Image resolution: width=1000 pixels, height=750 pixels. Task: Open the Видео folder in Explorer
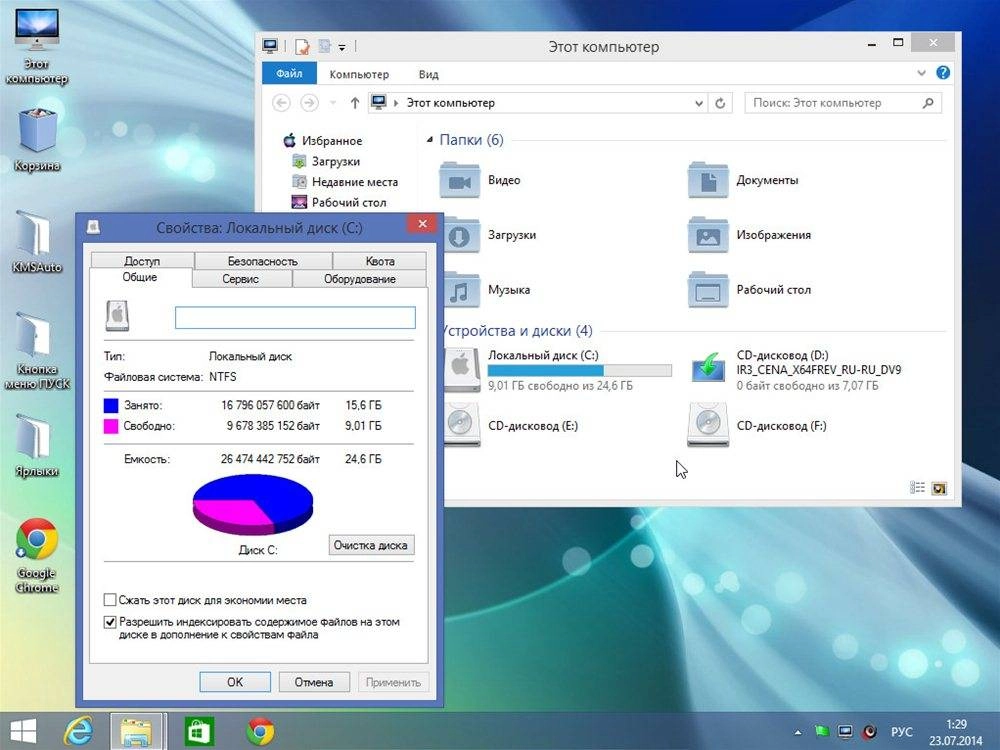coord(481,180)
